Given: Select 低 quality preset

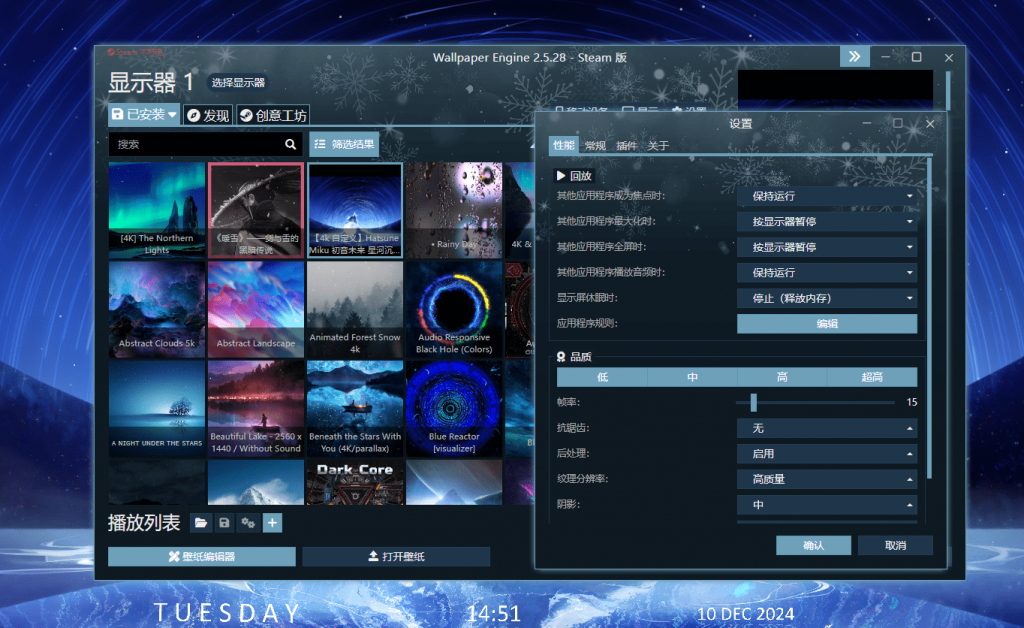Looking at the screenshot, I should point(602,377).
